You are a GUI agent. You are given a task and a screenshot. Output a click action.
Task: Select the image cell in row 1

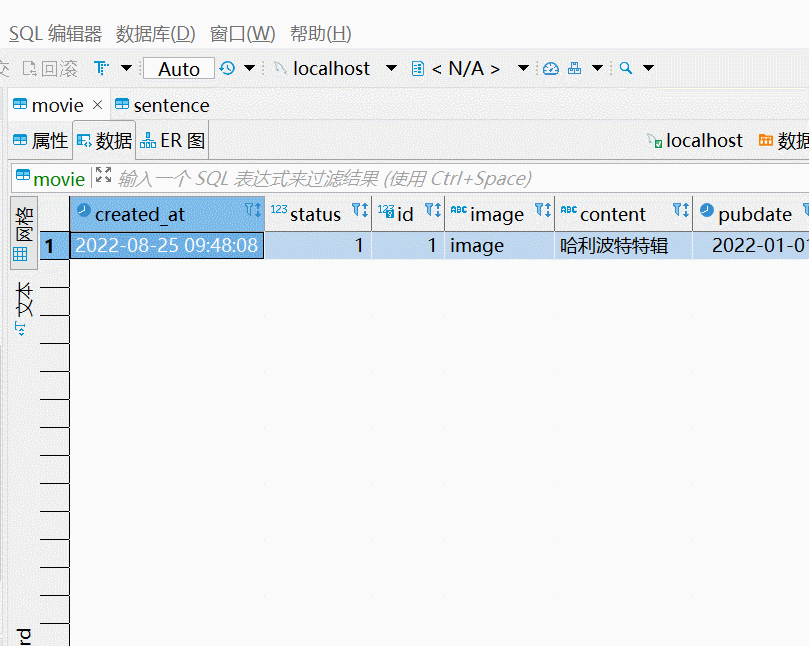point(499,246)
